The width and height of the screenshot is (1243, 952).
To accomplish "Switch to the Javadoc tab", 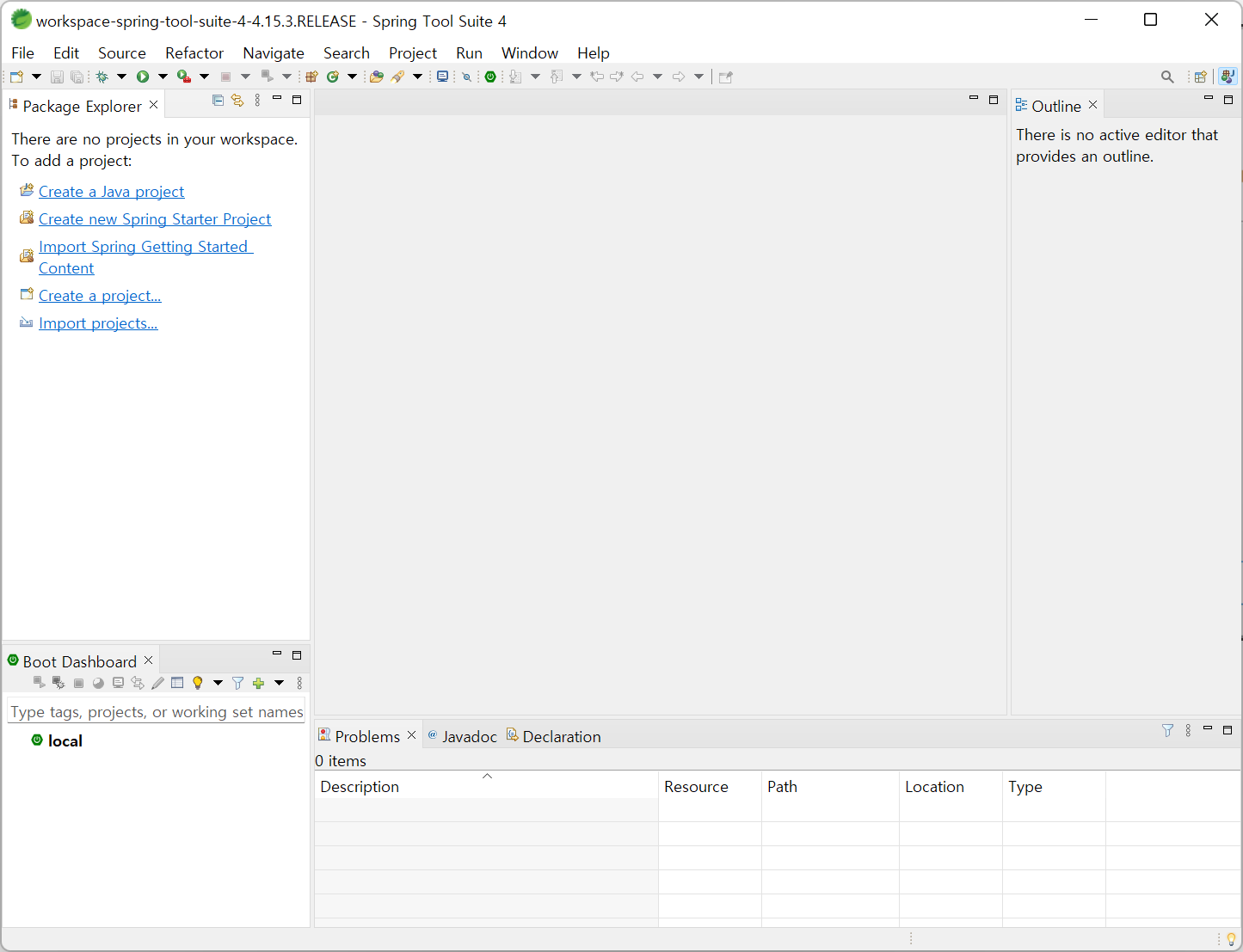I will (462, 737).
